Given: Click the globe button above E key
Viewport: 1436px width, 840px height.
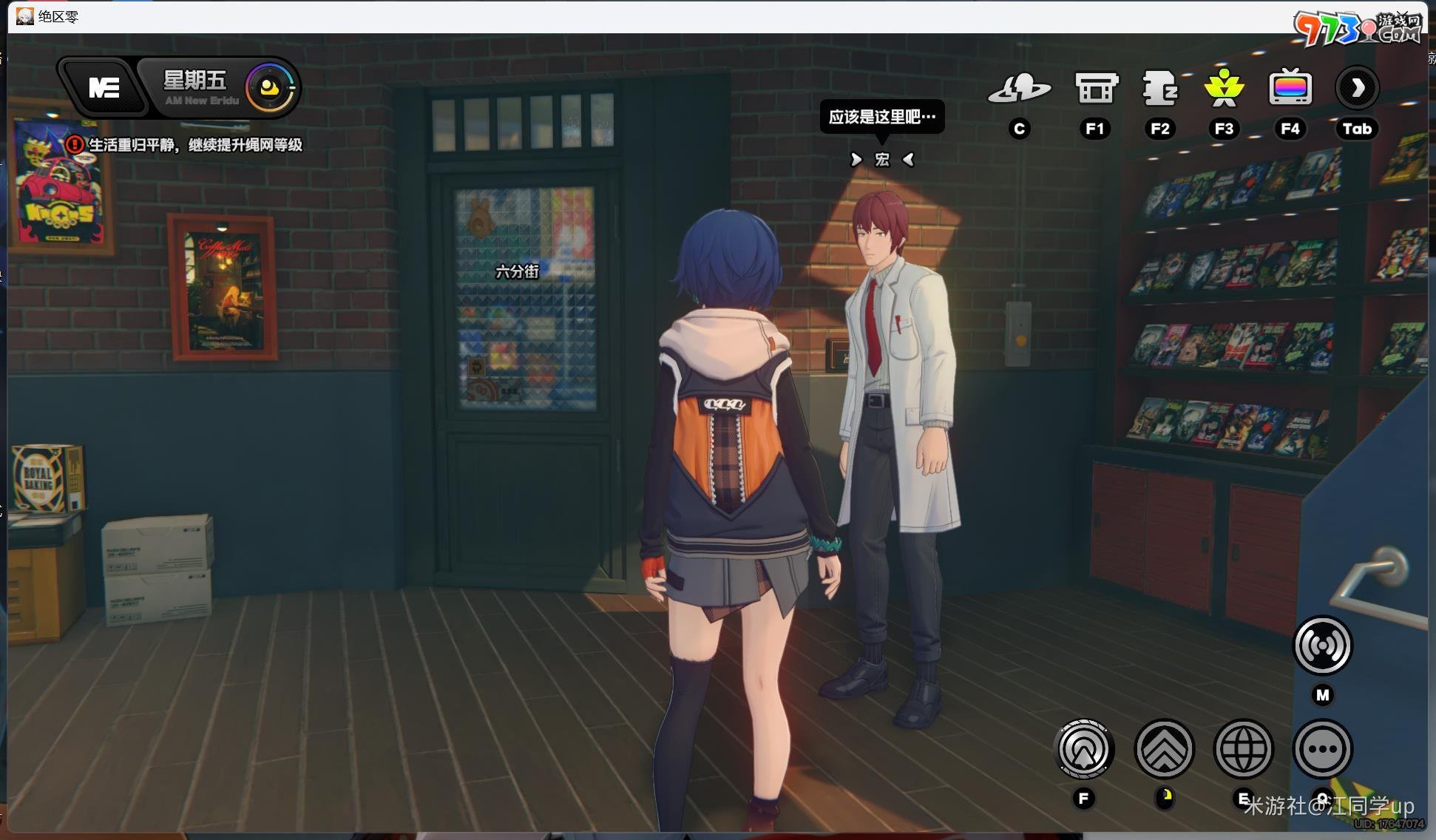Looking at the screenshot, I should 1244,749.
